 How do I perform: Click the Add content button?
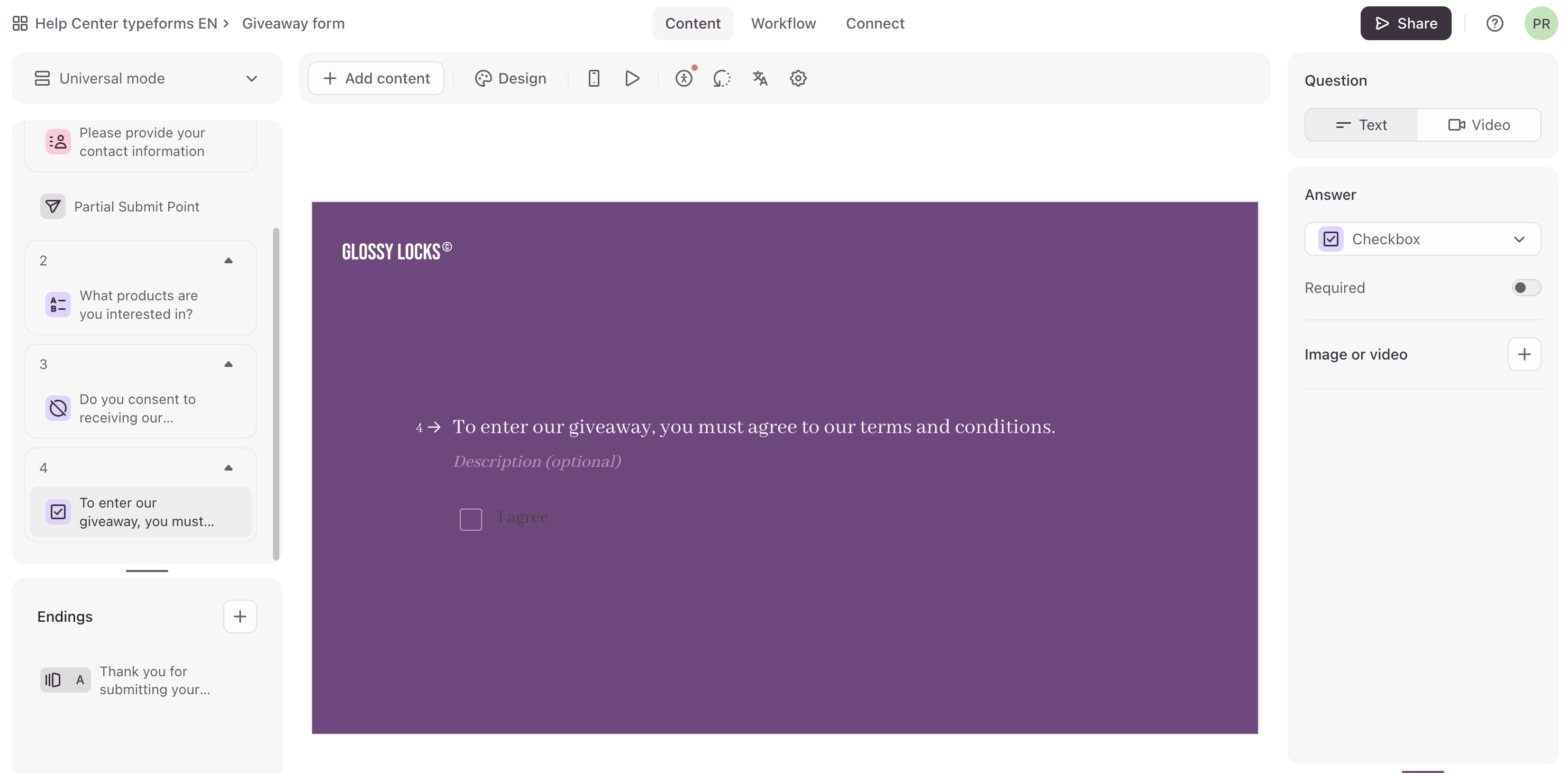376,78
